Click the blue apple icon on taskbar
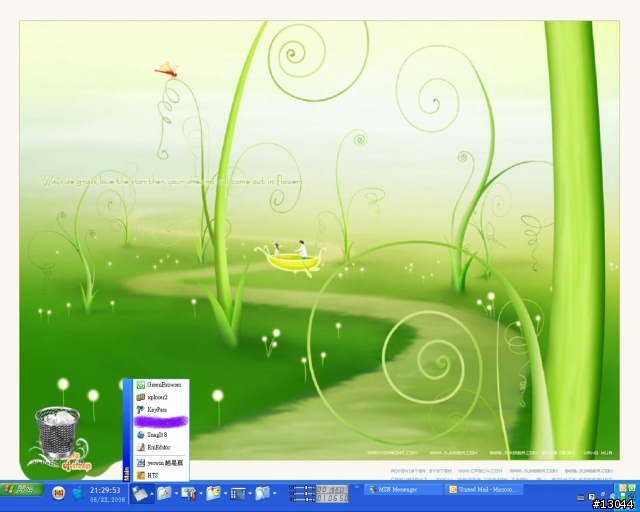This screenshot has width=640, height=512. (x=78, y=493)
